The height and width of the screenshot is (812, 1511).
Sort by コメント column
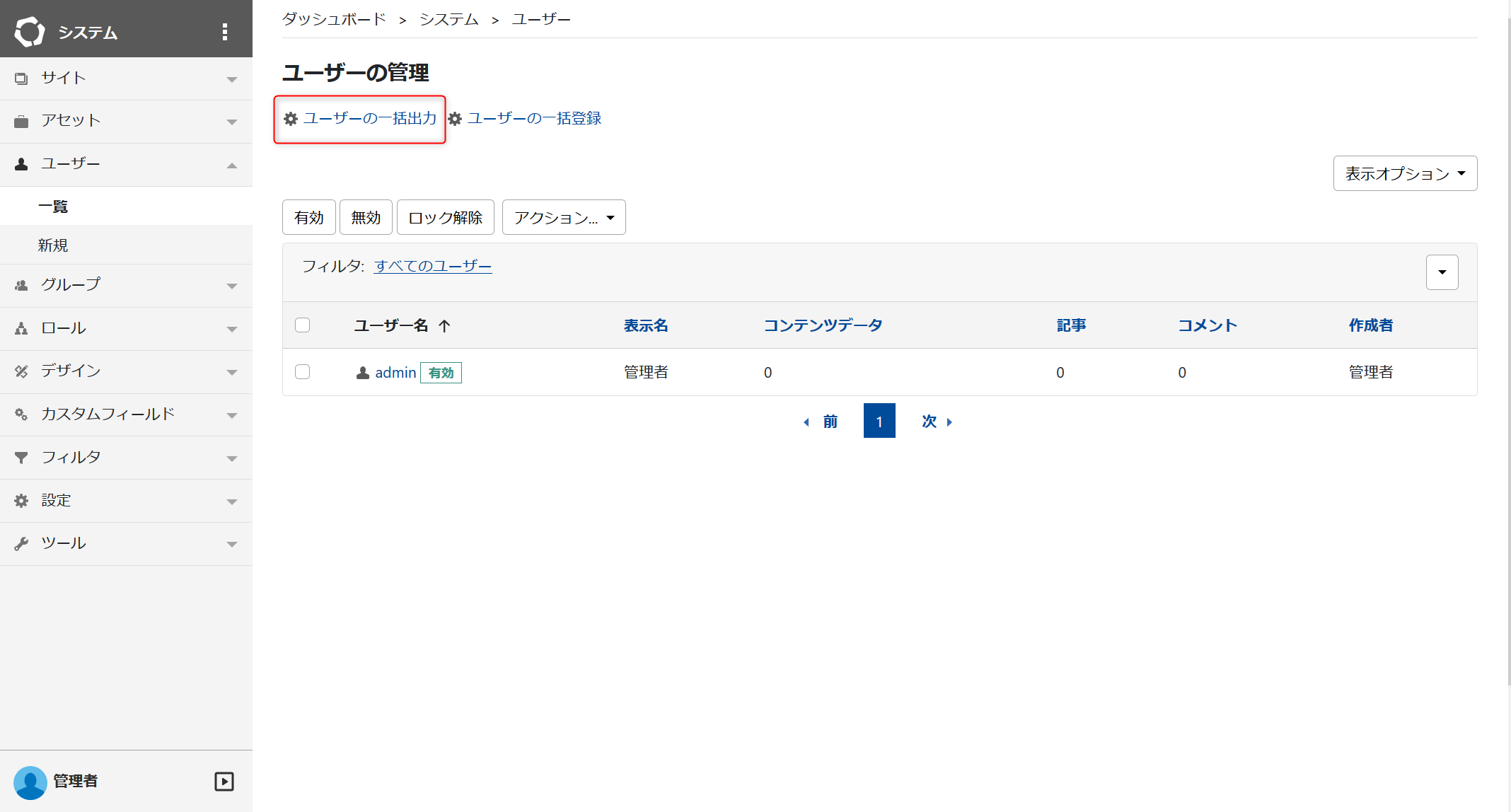click(1208, 325)
